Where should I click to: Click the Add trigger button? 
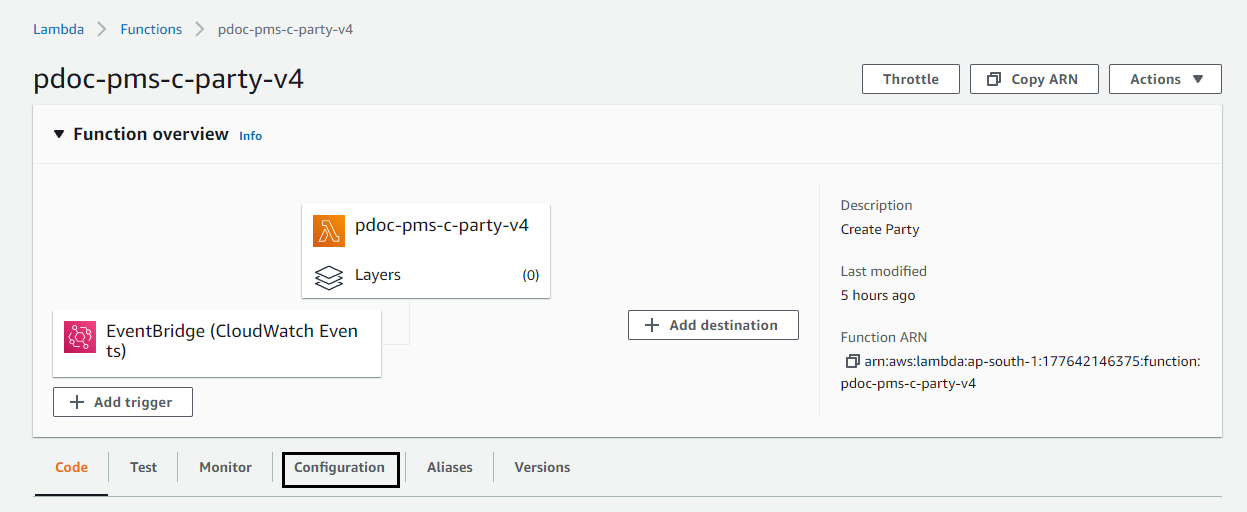[x=122, y=402]
